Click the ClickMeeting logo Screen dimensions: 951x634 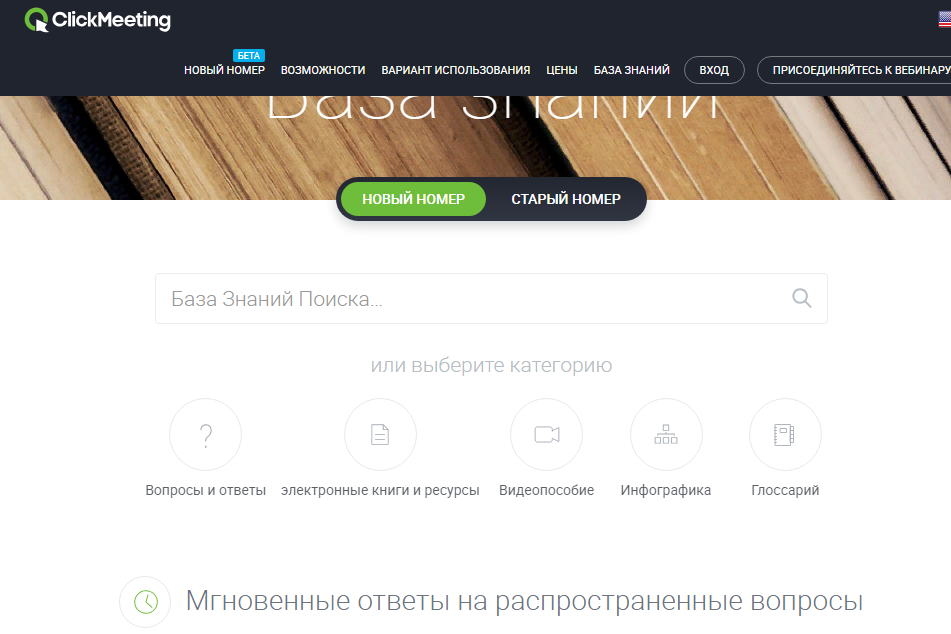pos(98,20)
